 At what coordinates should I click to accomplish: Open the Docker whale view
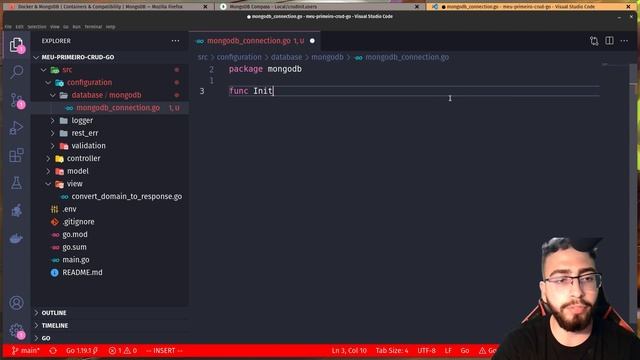tap(16, 238)
